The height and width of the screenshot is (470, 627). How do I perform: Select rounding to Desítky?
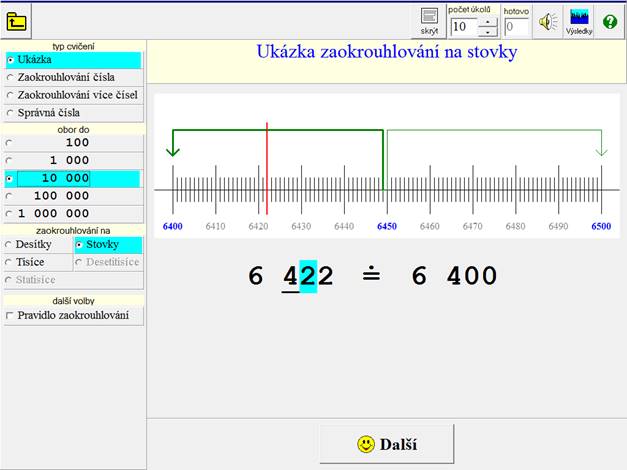click(x=38, y=244)
